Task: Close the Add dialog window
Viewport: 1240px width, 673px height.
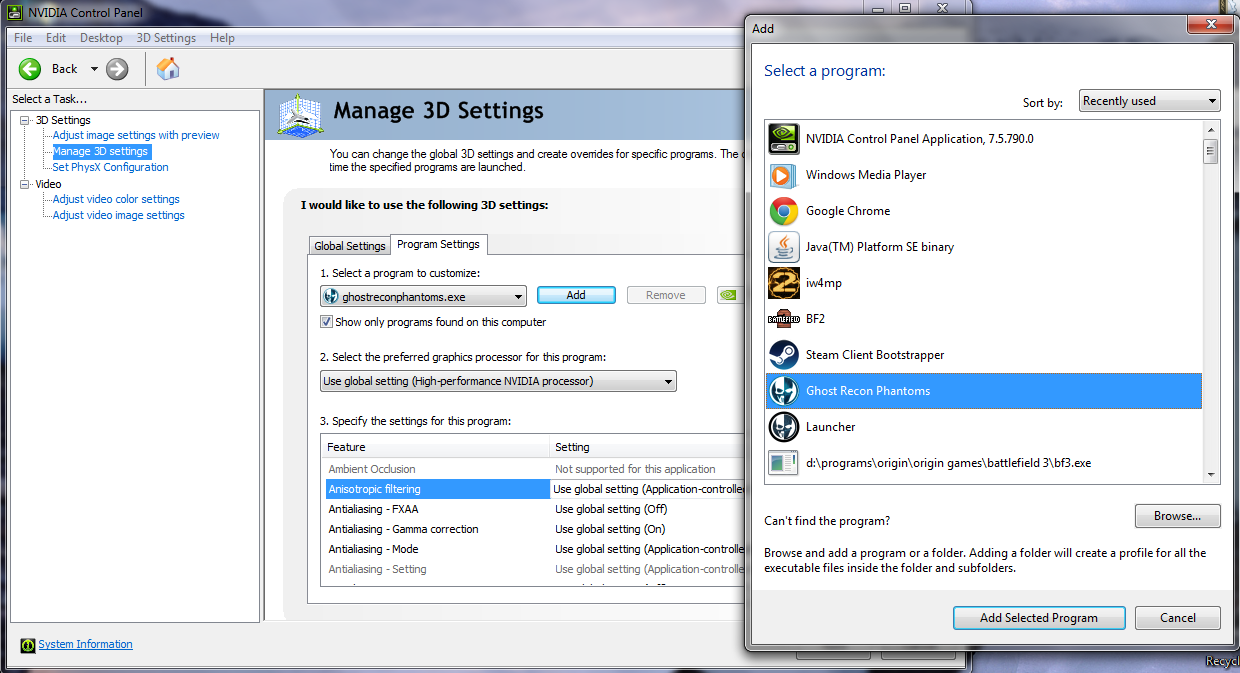Action: click(x=1211, y=24)
